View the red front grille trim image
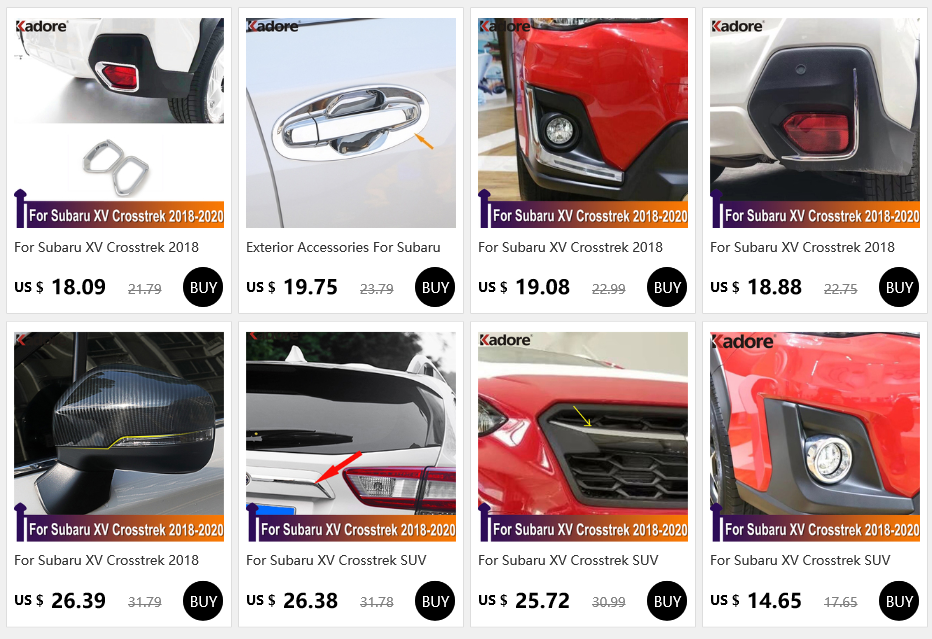932x639 pixels. (582, 436)
